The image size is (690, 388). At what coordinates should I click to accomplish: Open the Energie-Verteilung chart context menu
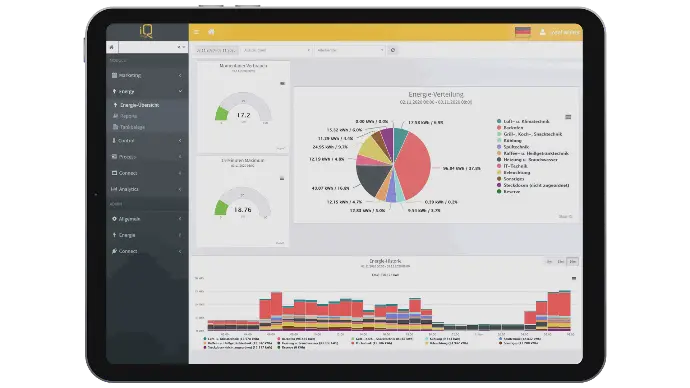(x=568, y=117)
